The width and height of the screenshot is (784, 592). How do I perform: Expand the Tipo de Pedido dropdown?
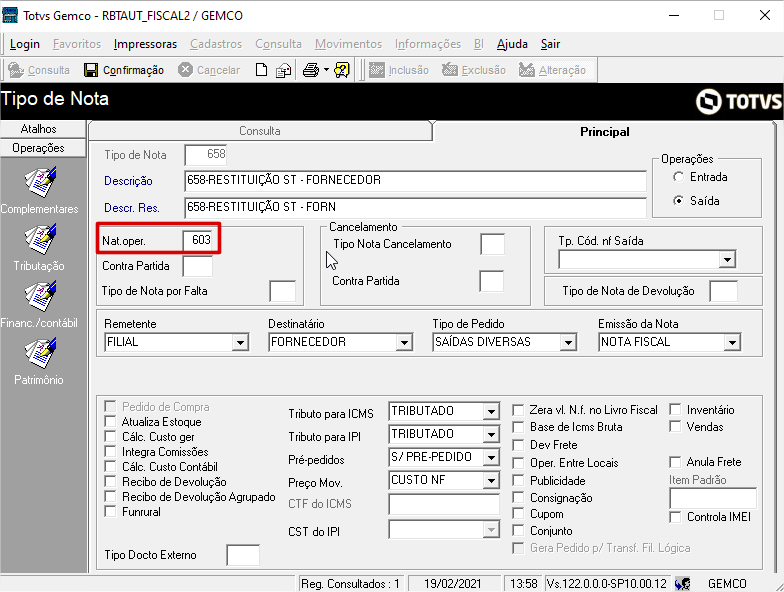click(x=568, y=342)
